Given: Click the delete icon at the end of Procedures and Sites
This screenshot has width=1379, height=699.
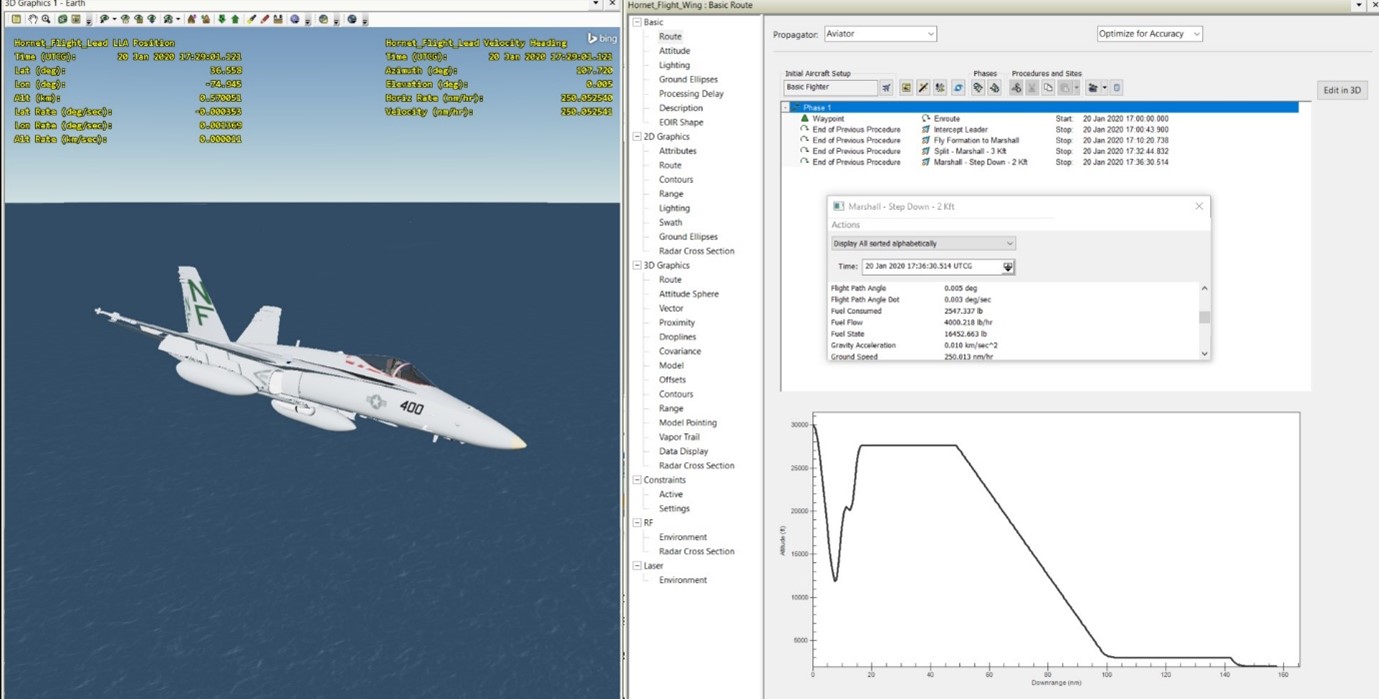Looking at the screenshot, I should 1116,87.
